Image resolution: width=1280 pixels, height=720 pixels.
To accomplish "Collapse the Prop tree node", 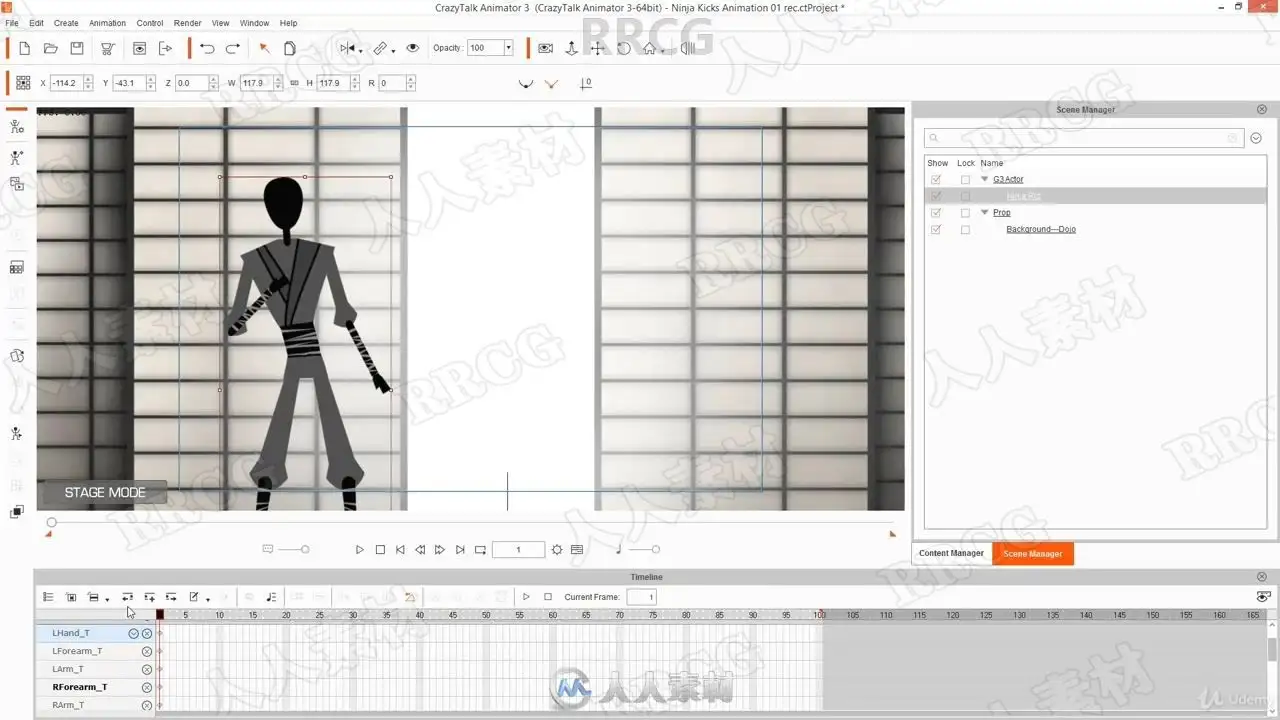I will 984,213.
